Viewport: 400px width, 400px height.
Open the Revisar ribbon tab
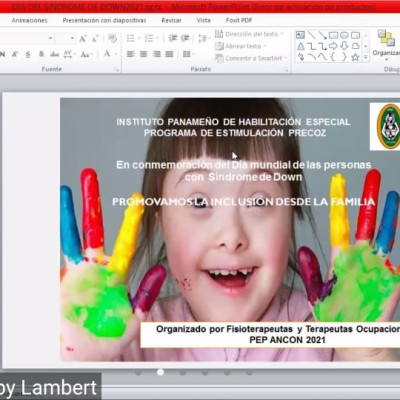[x=171, y=20]
